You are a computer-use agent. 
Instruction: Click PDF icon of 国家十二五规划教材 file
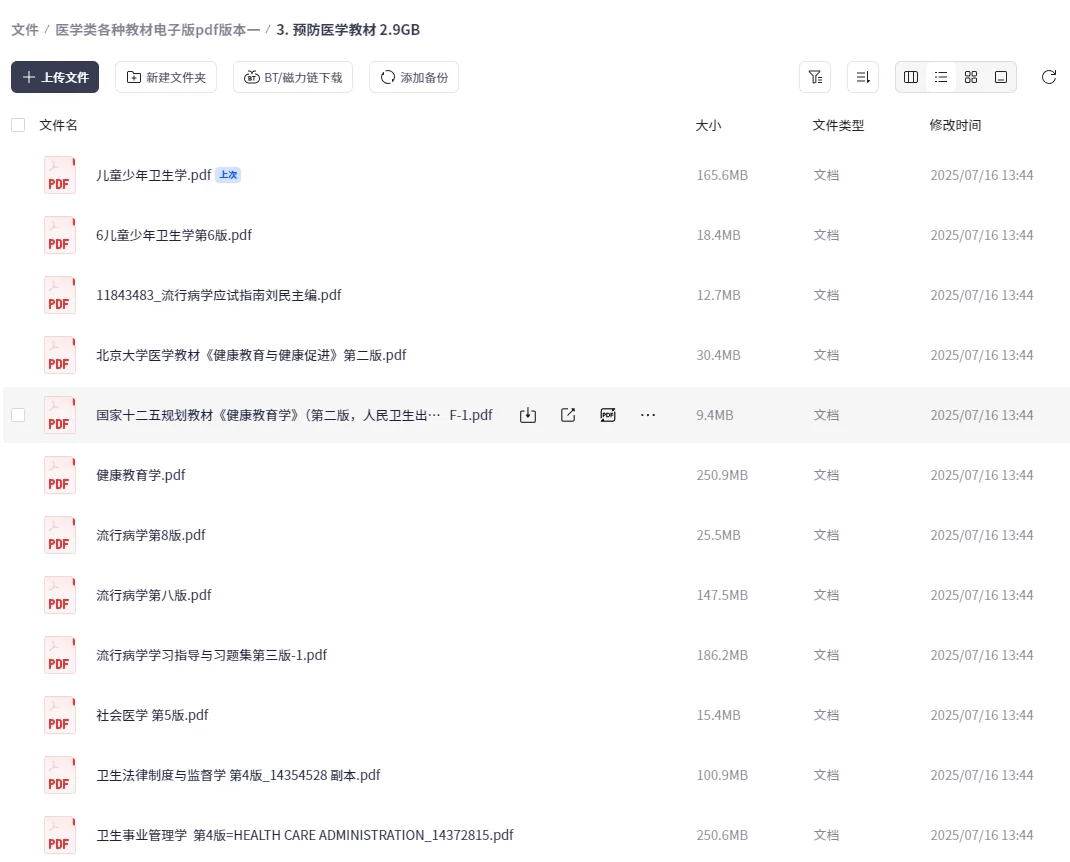point(59,415)
